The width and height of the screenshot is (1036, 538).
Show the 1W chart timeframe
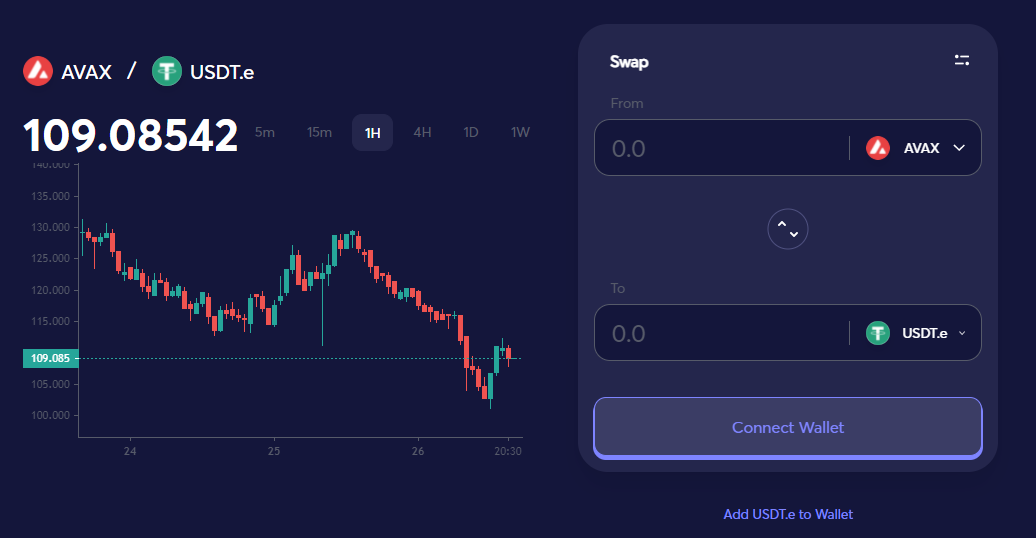click(520, 132)
